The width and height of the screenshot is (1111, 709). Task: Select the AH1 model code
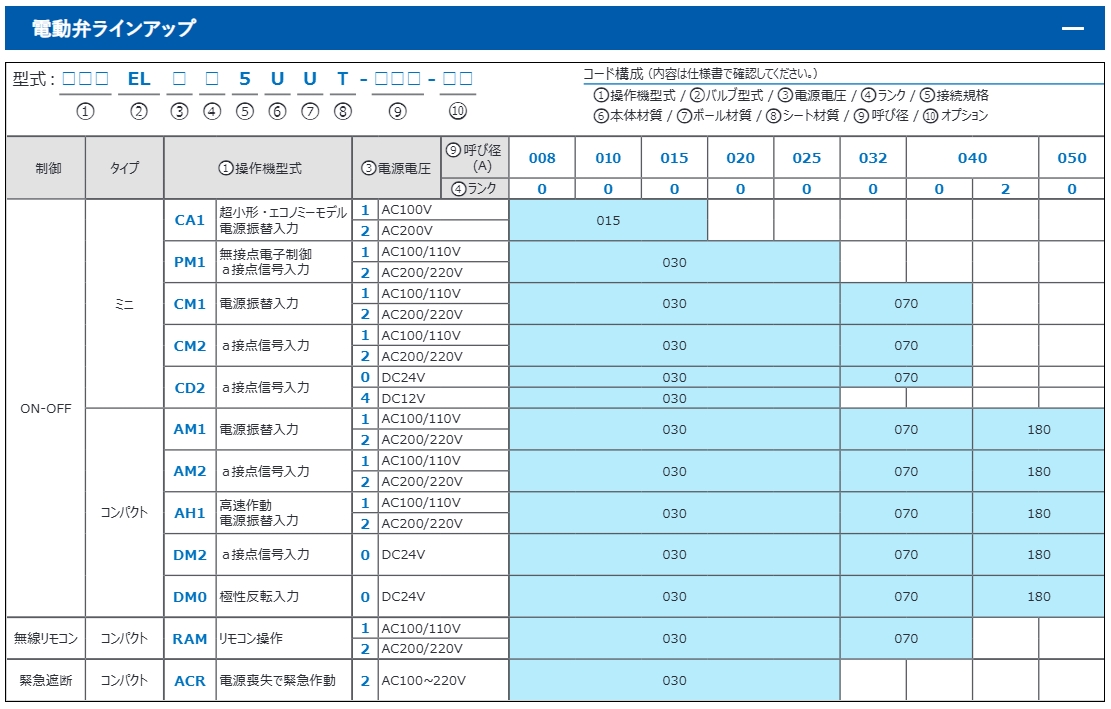tap(190, 513)
